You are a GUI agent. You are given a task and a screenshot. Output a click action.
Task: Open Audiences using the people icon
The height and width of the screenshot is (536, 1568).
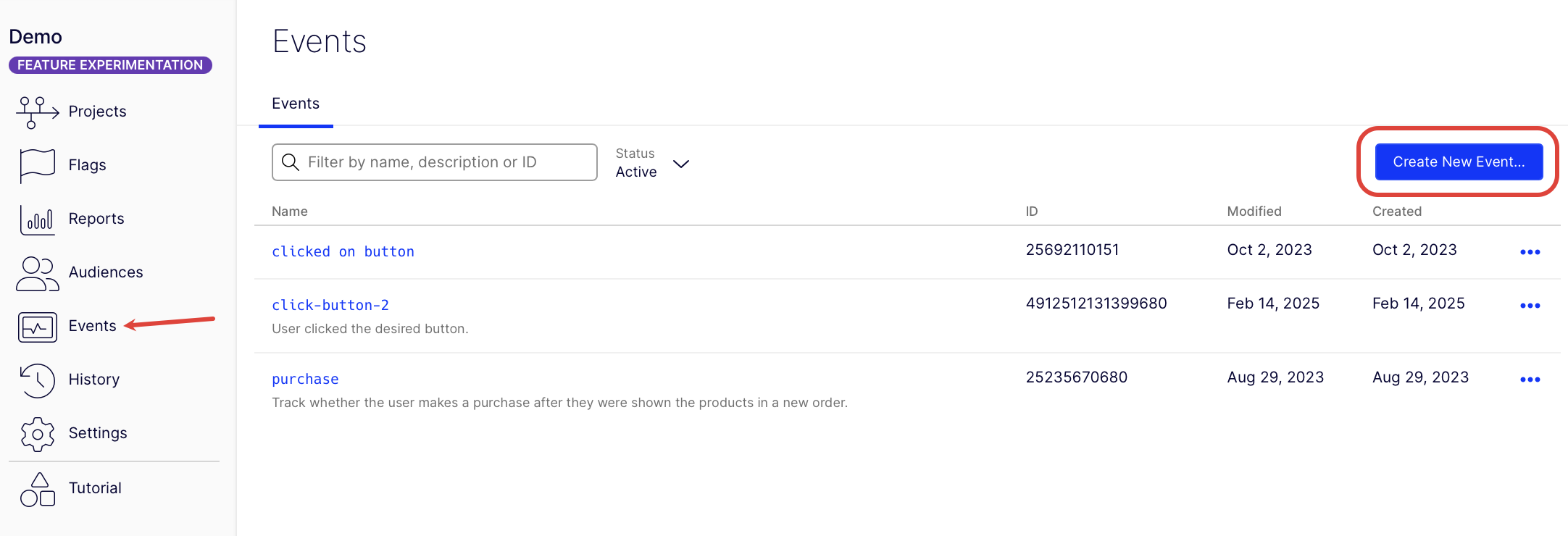(37, 273)
